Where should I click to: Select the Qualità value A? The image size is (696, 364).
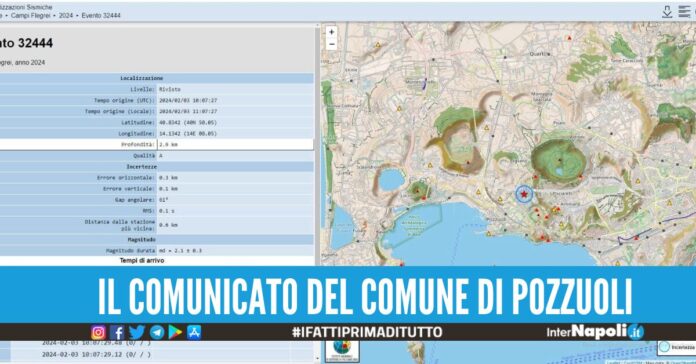click(x=161, y=156)
